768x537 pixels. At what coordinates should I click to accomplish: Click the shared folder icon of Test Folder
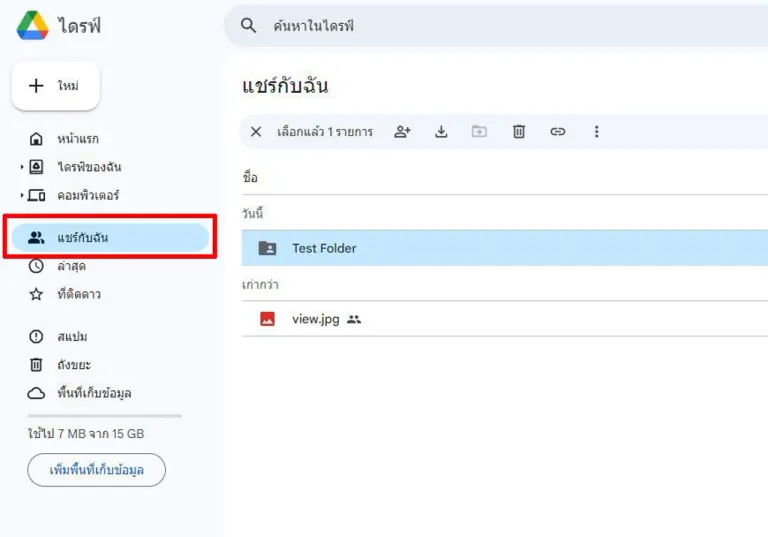[267, 248]
